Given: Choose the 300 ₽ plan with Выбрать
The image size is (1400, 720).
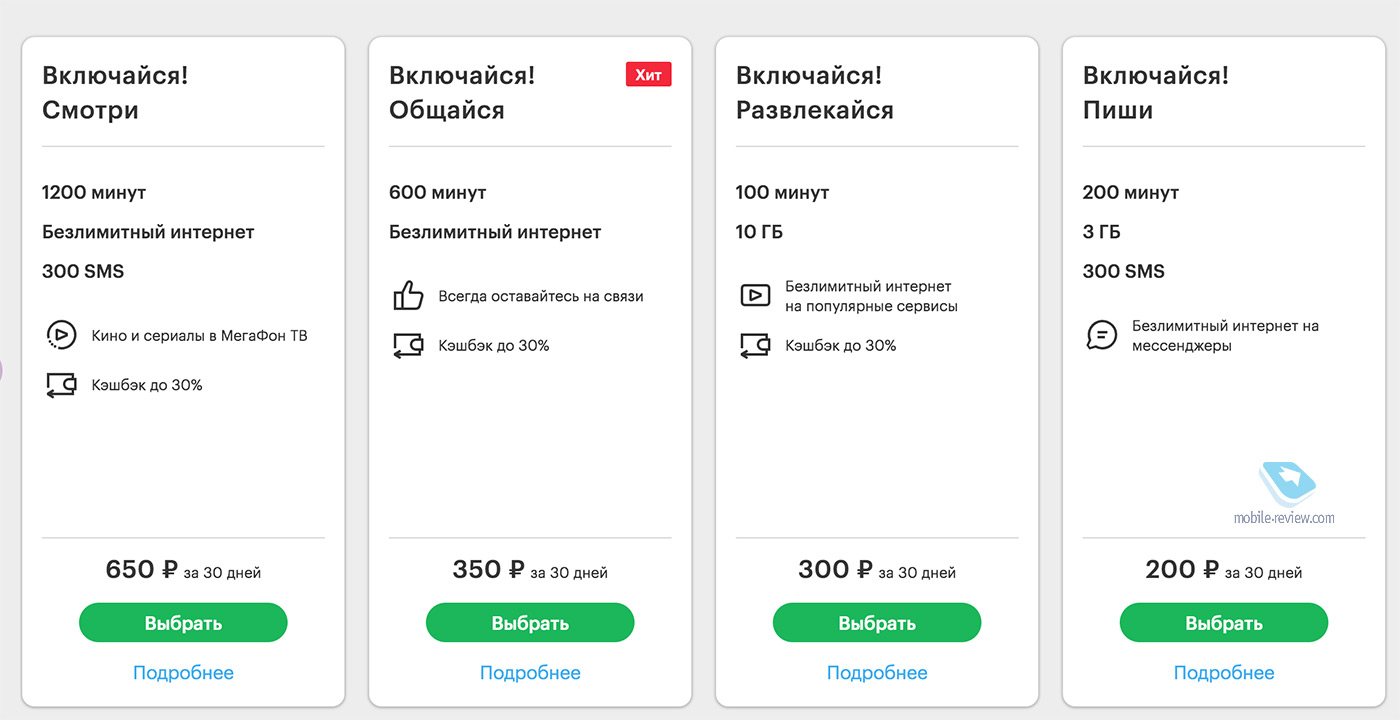Looking at the screenshot, I should 876,623.
